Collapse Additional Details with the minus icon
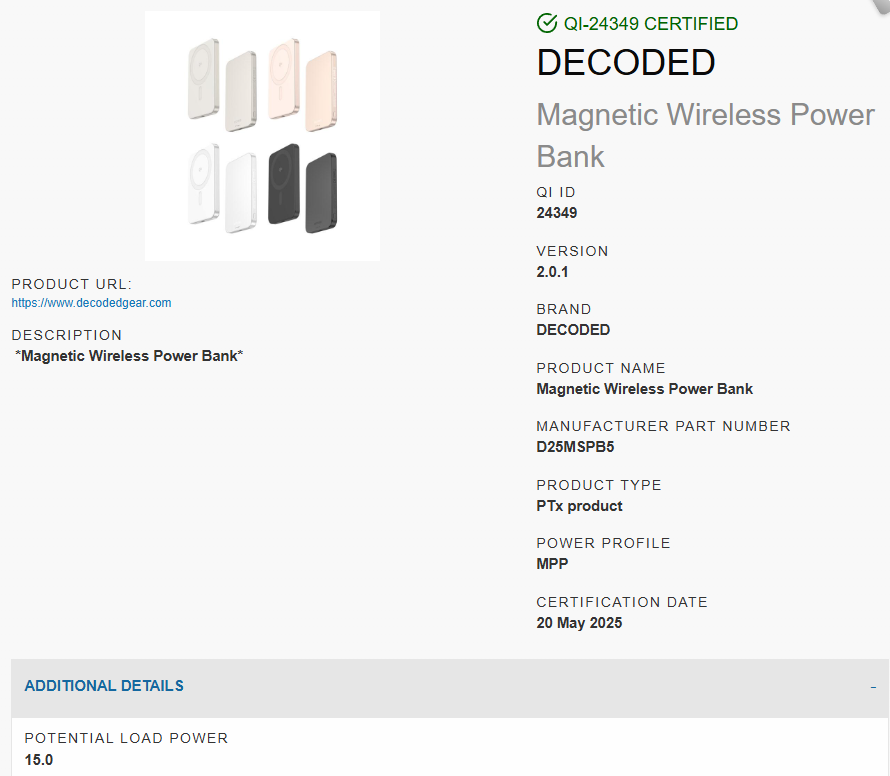890x776 pixels. point(873,687)
